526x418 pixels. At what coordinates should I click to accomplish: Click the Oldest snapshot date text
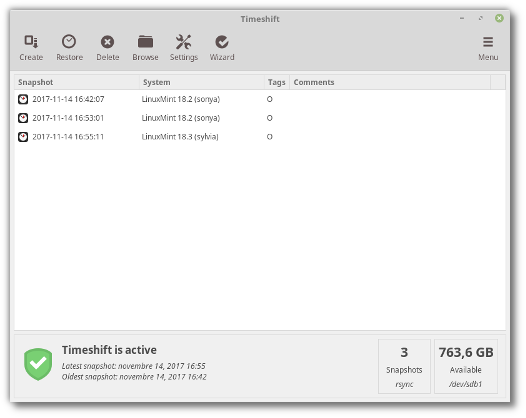pos(134,377)
